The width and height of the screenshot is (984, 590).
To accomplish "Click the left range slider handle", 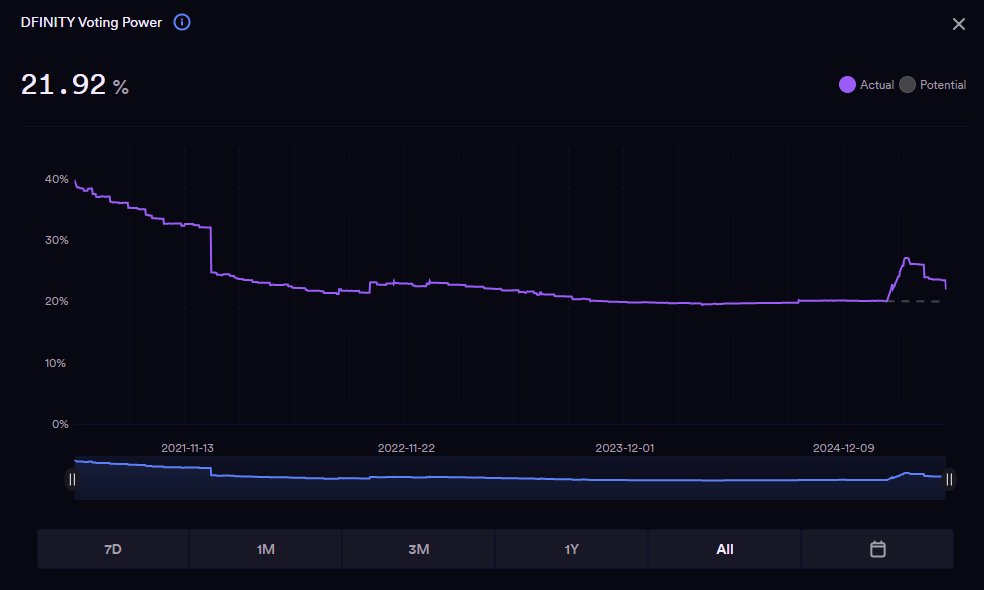I will (x=72, y=480).
